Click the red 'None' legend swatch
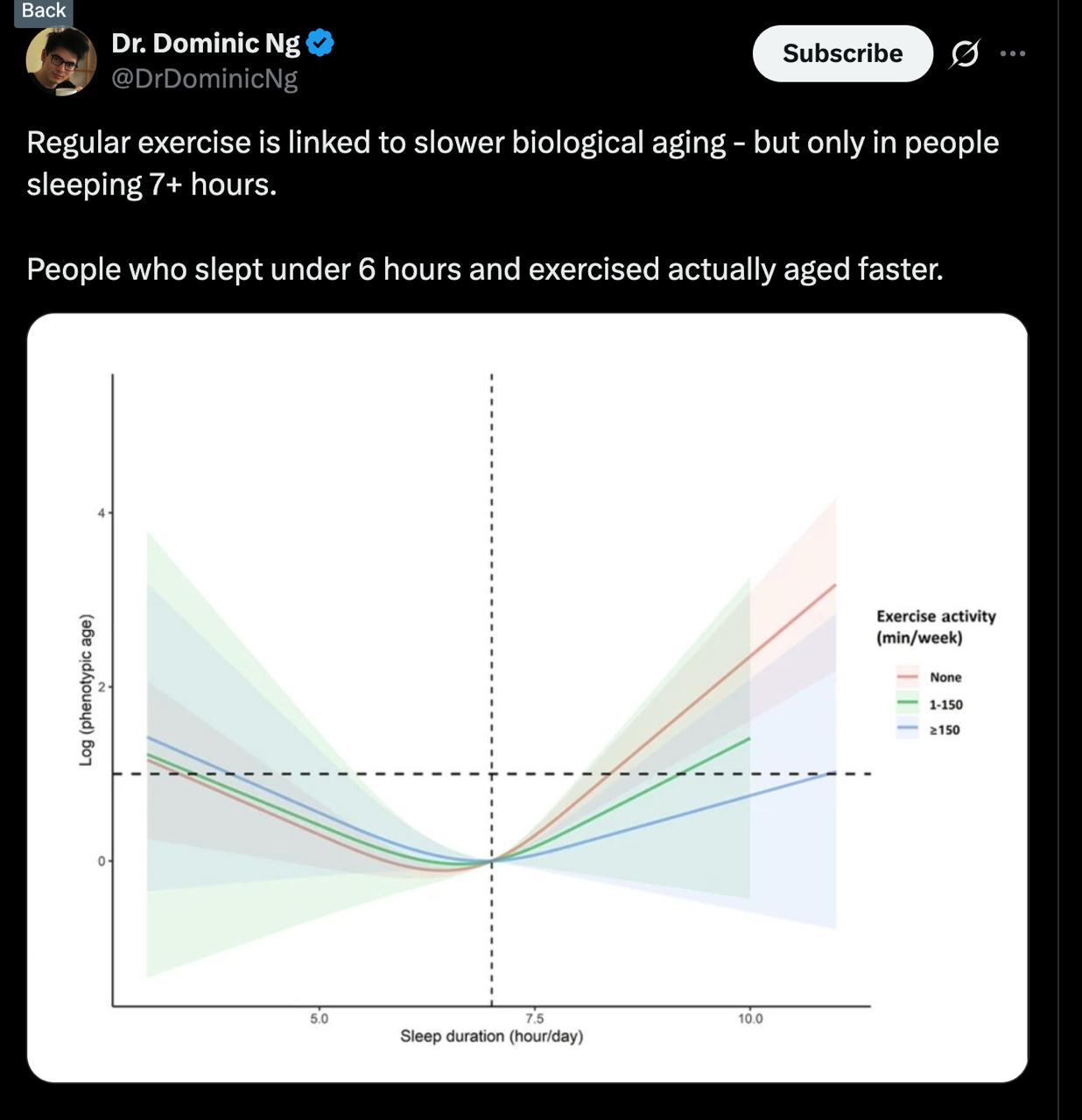 click(x=907, y=676)
